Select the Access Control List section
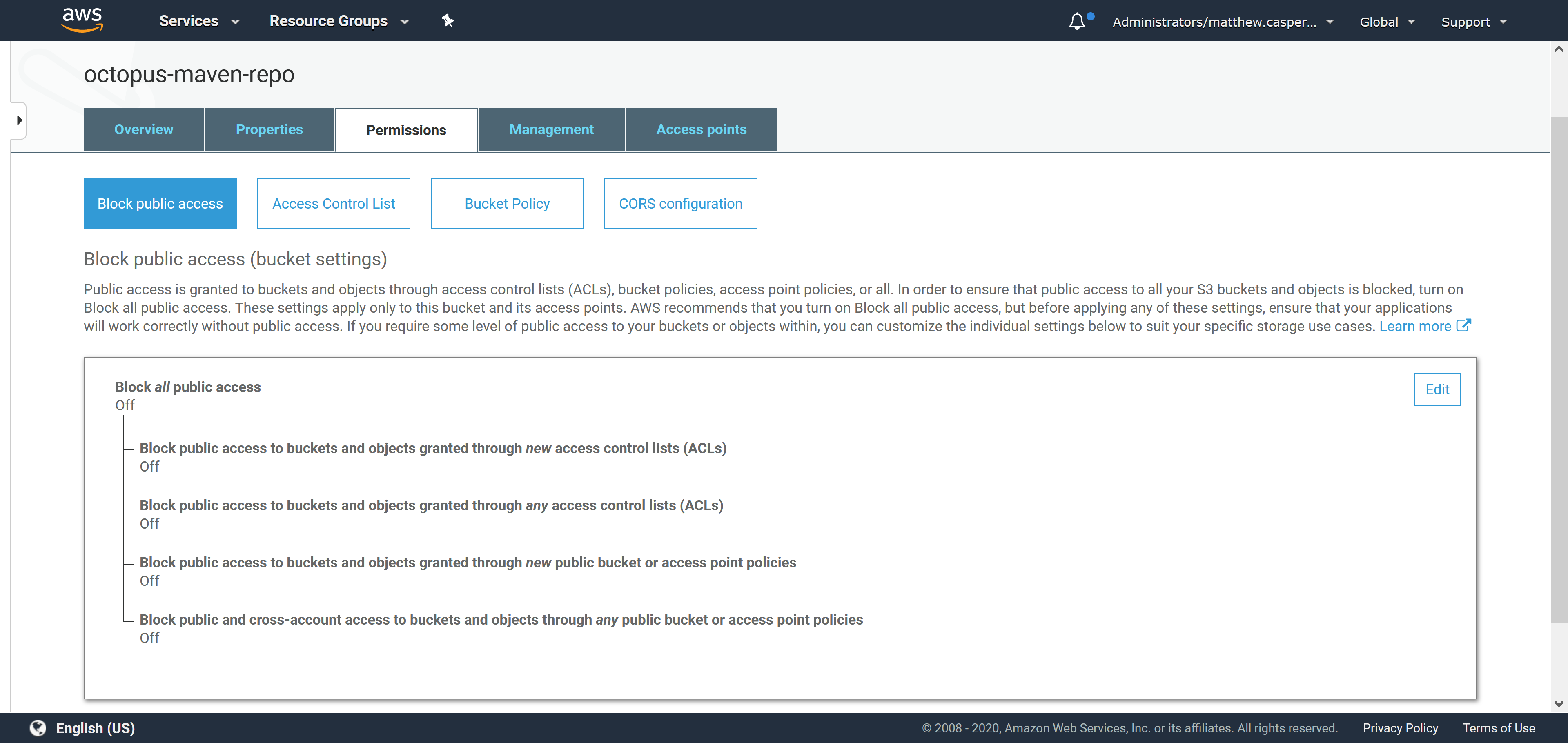Viewport: 1568px width, 743px height. pos(333,203)
